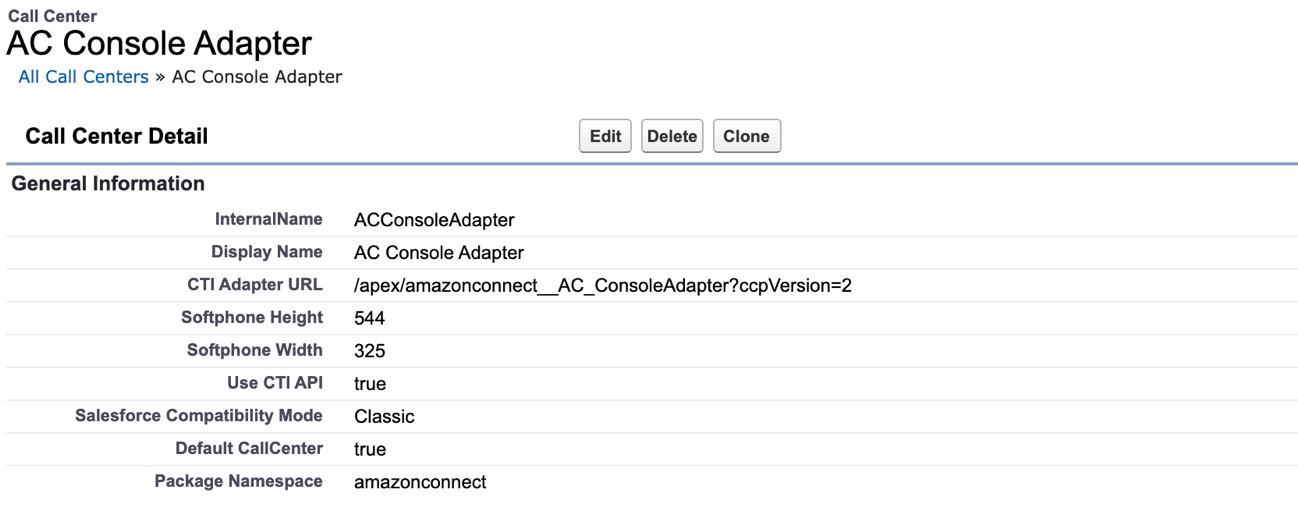The image size is (1298, 529).
Task: Open the All Call Centers link
Action: [x=83, y=77]
